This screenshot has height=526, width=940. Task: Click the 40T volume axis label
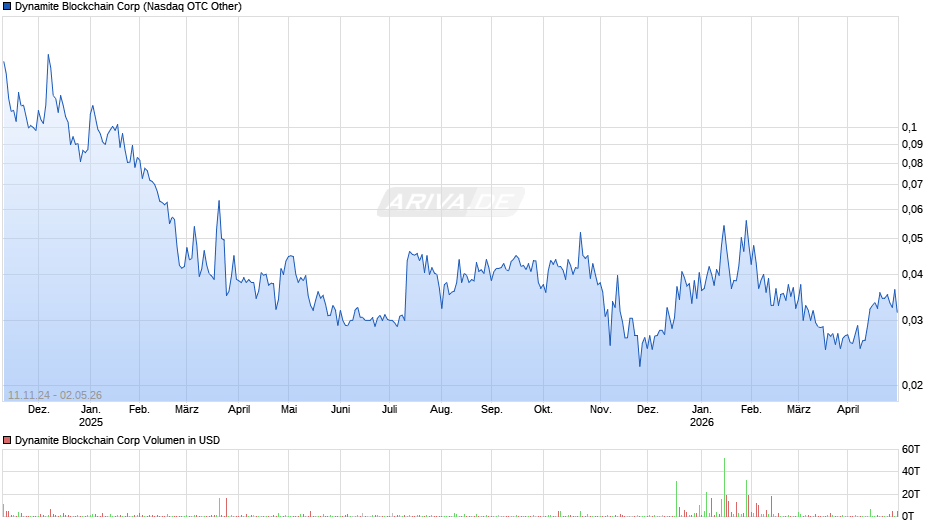(911, 471)
